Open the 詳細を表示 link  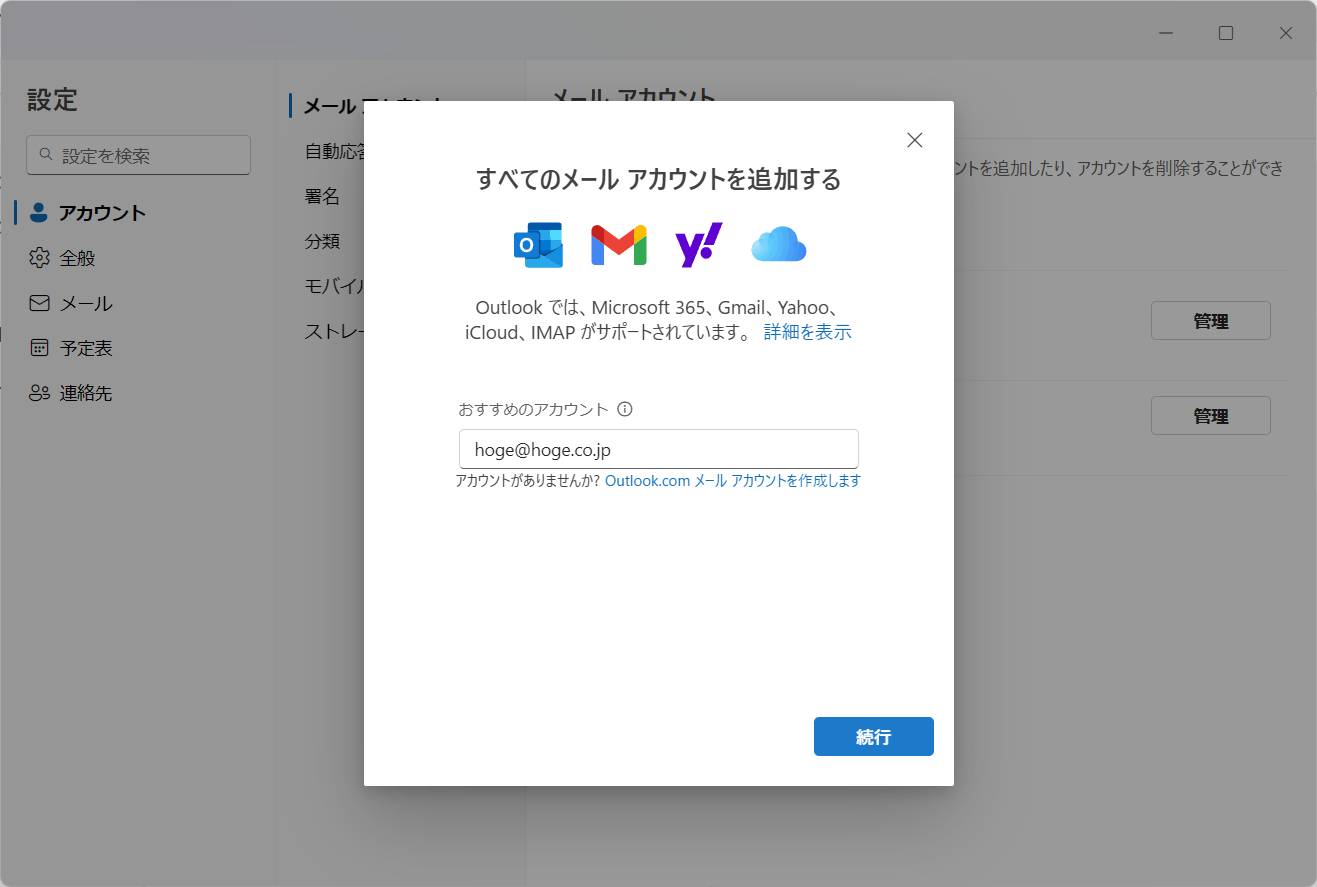click(x=808, y=332)
